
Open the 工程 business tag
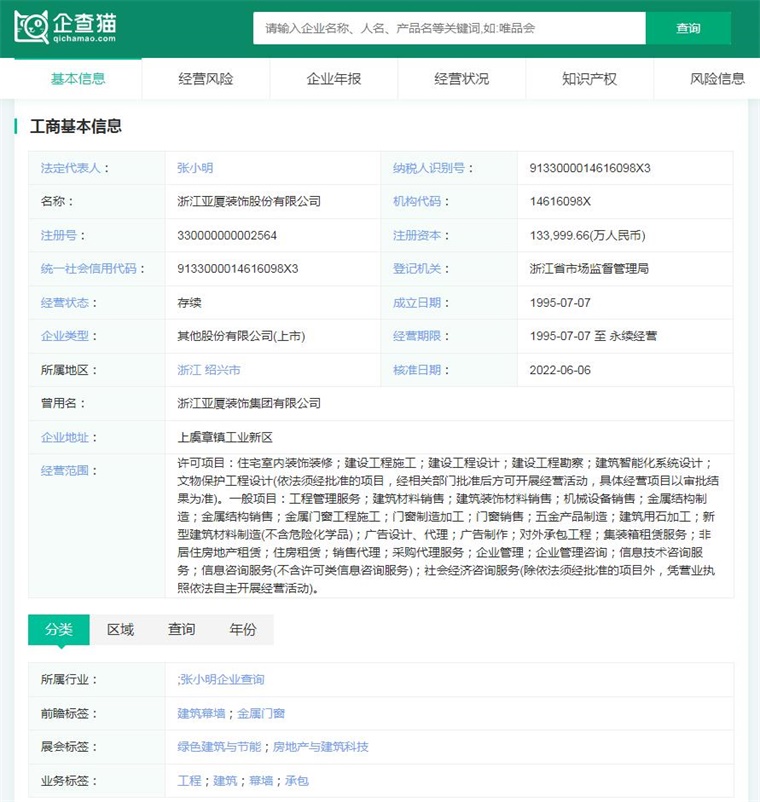coord(189,781)
